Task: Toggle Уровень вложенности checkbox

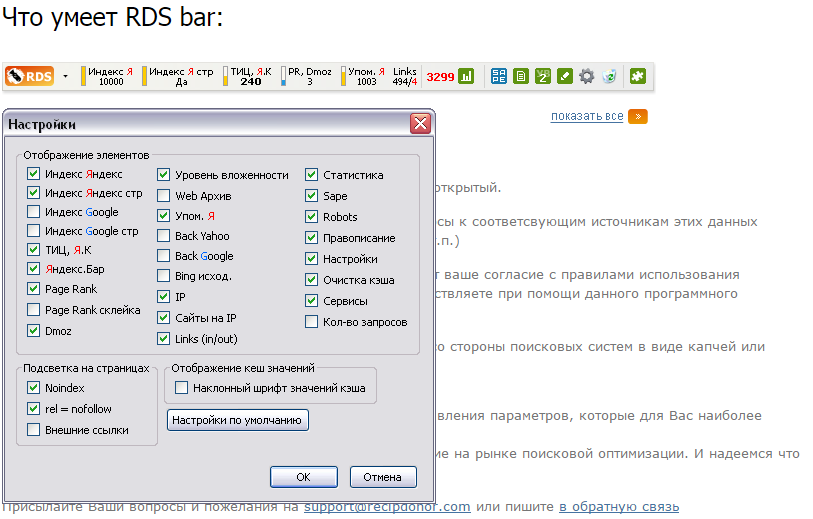Action: click(163, 175)
